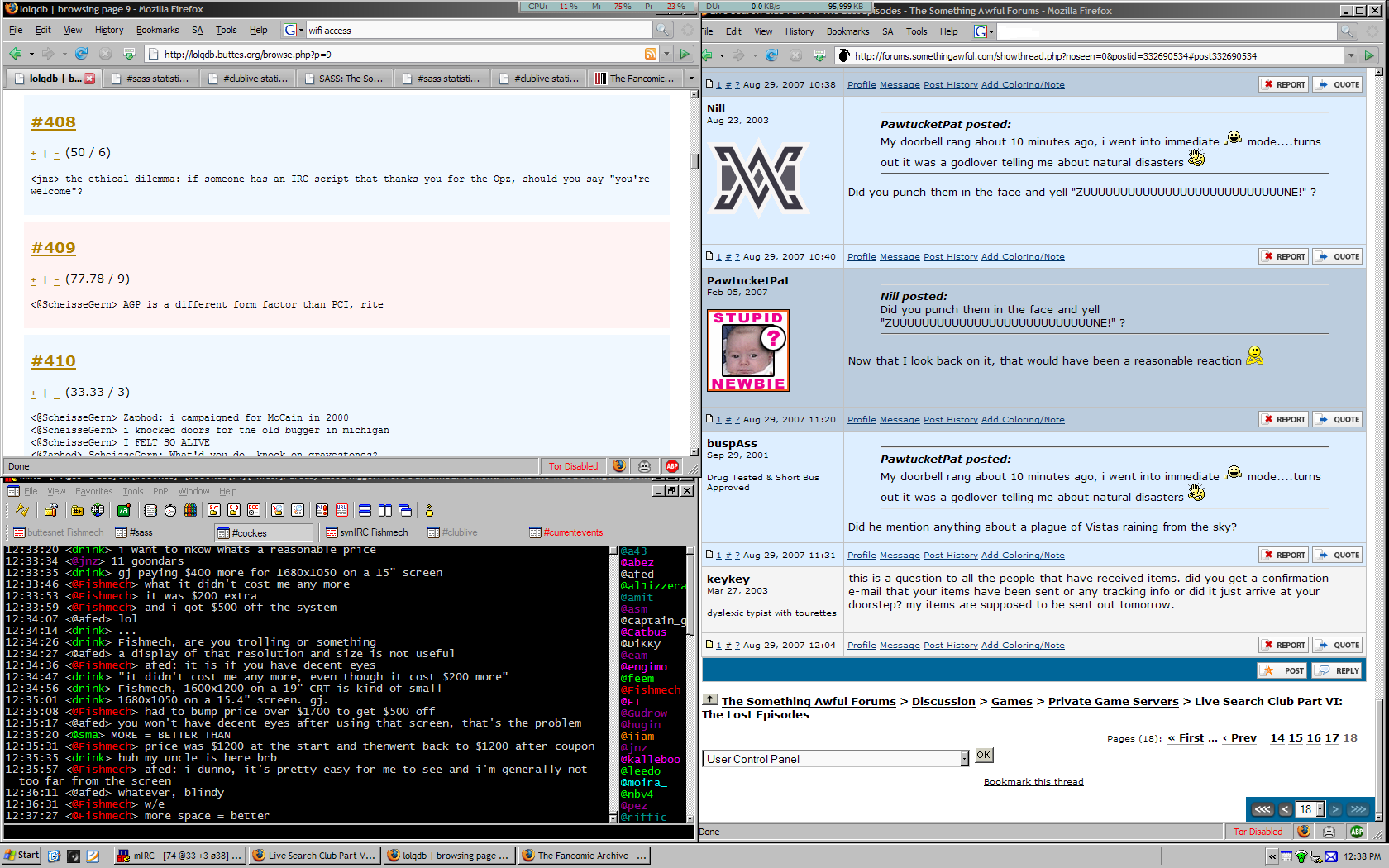The image size is (1389, 868).
Task: Open forums URL bar history dropdown
Action: [x=1351, y=55]
